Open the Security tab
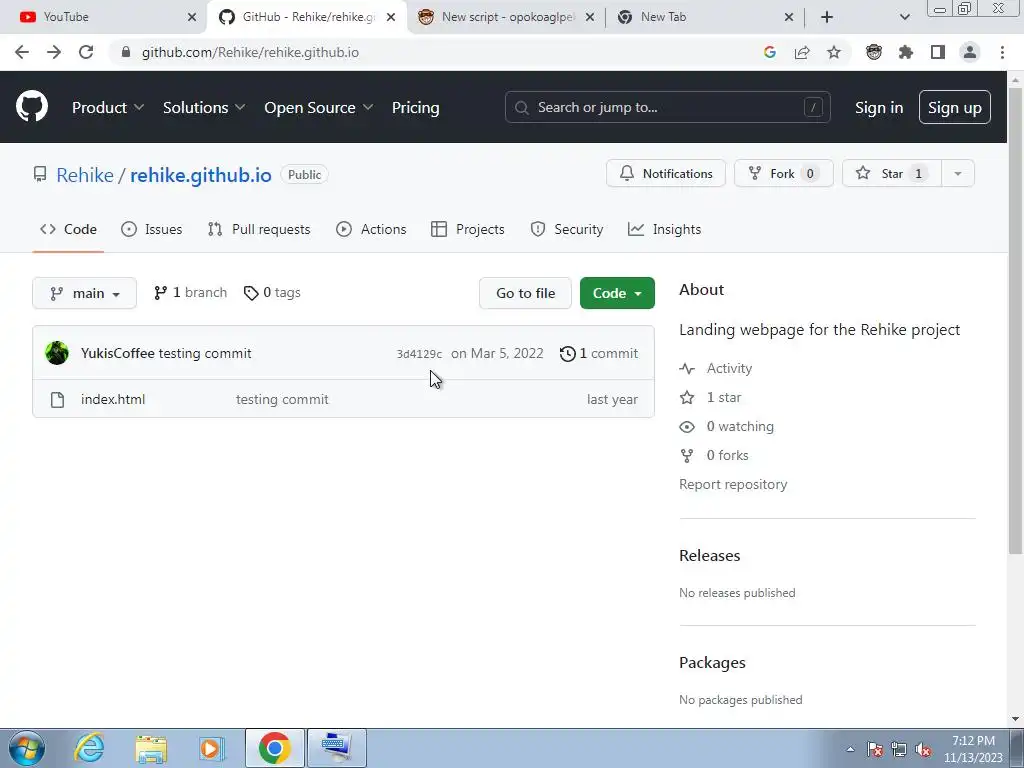The width and height of the screenshot is (1024, 768). 567,229
